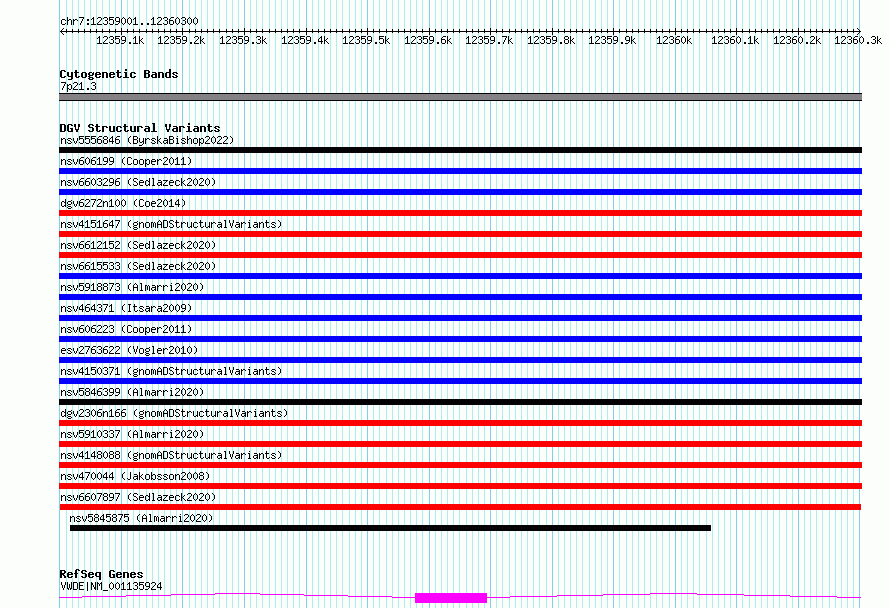Click the gray 7p21.3 cytogenetic band bar
The width and height of the screenshot is (890, 608).
460,97
